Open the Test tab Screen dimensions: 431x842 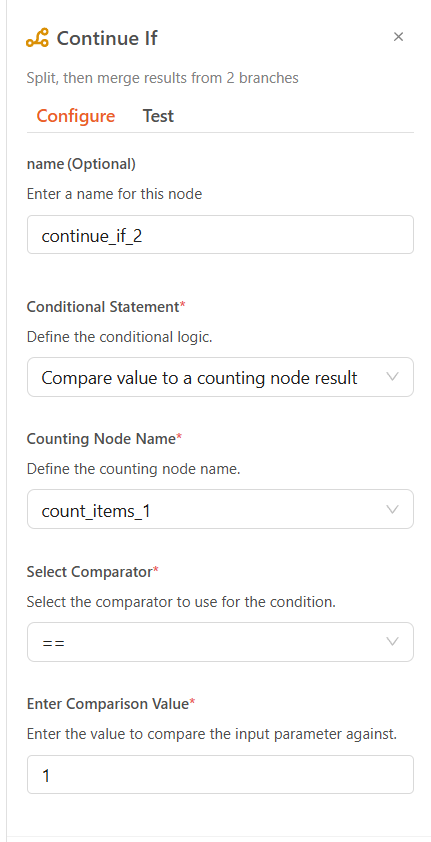click(158, 116)
